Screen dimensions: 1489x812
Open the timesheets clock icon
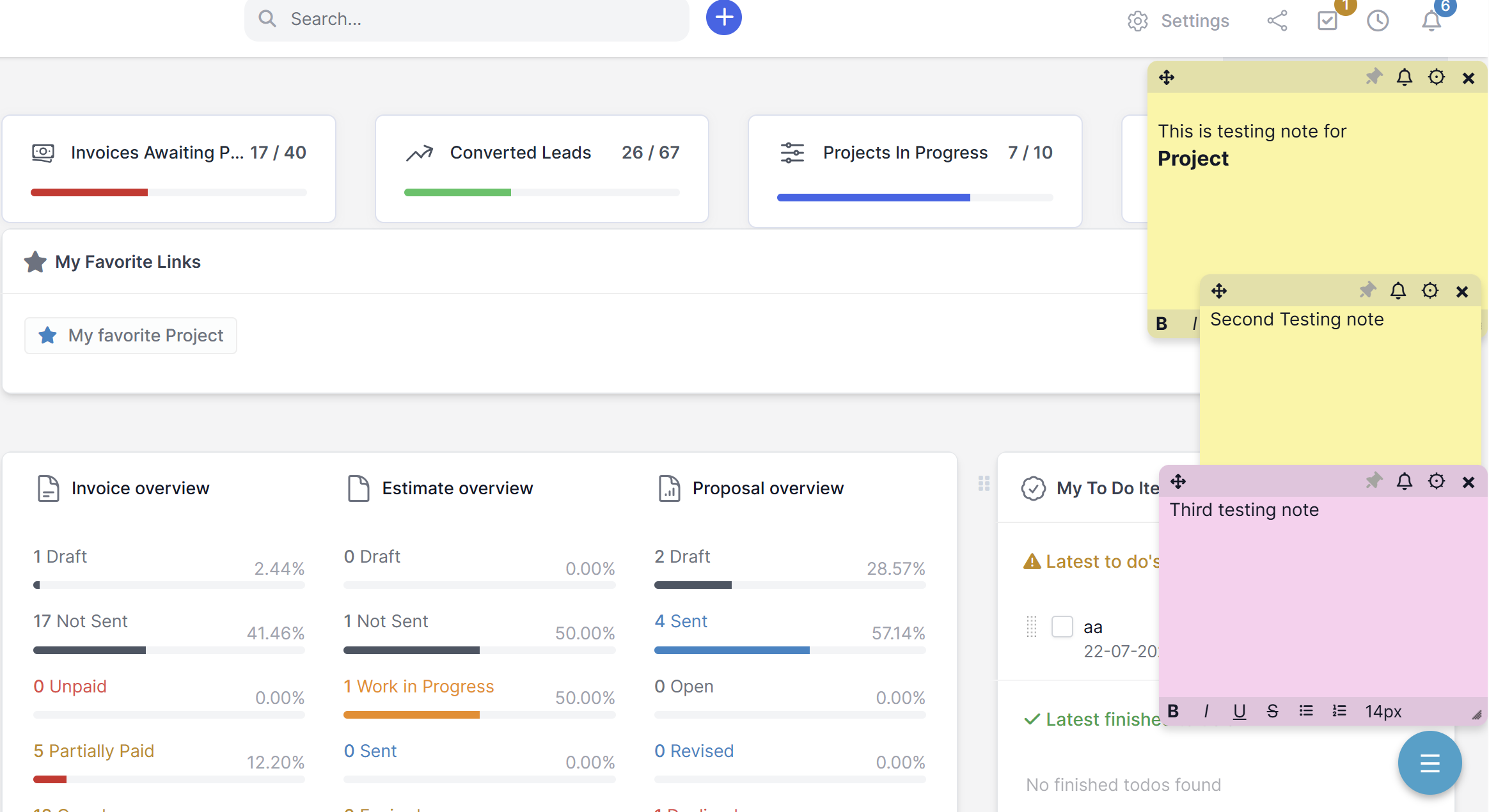click(x=1377, y=20)
